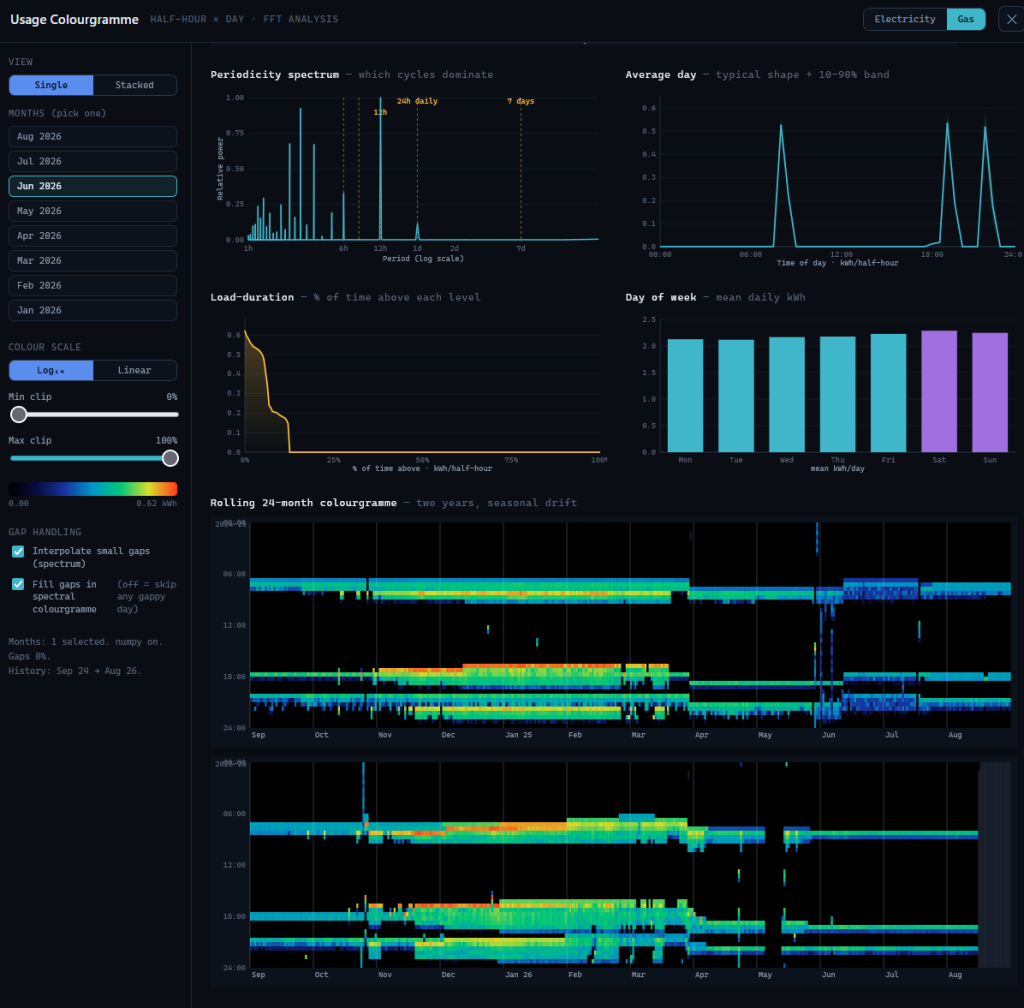Uncheck Interpolate small gaps checkbox
This screenshot has height=1008, width=1024.
[x=18, y=552]
